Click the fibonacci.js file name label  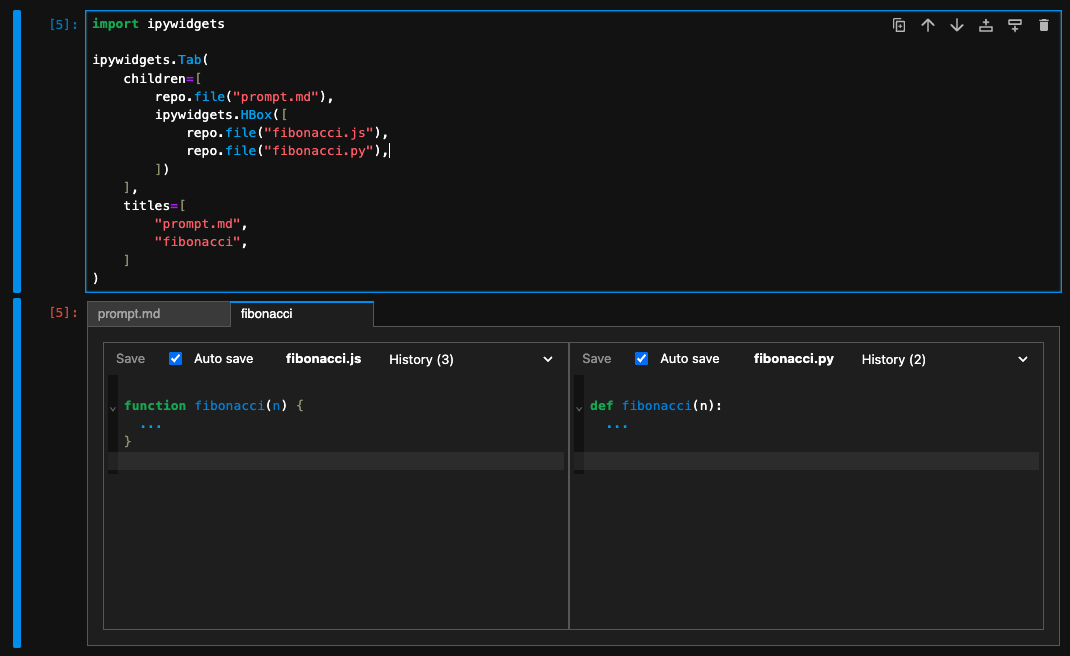click(323, 358)
